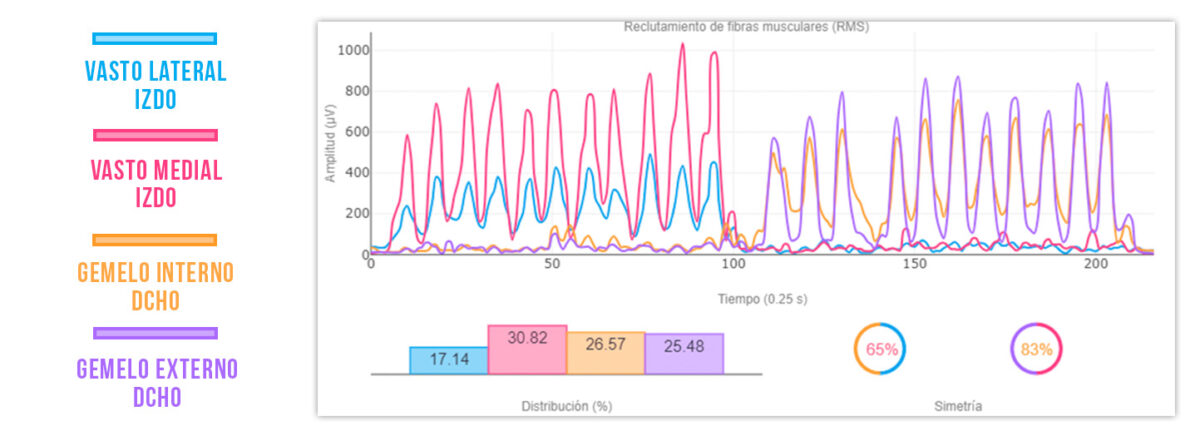This screenshot has width=1200, height=436.
Task: Click the Amplitud (µV) axis label
Action: point(329,143)
